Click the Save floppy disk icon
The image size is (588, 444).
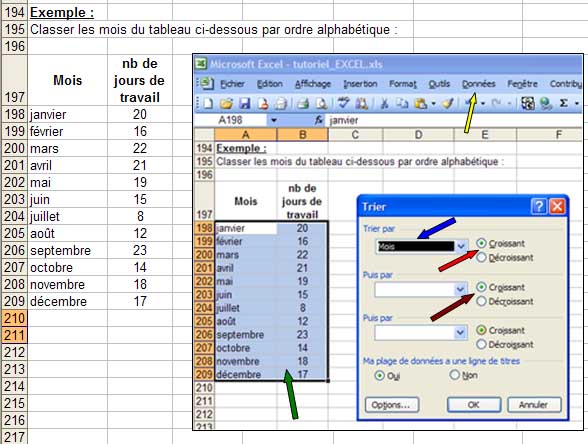[244, 103]
